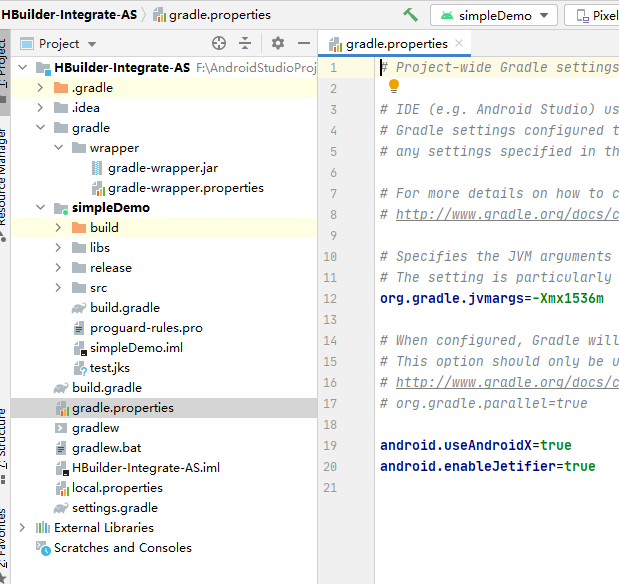Image resolution: width=619 pixels, height=584 pixels.
Task: Click HBuilder-Integrate-AS breadcrumb in navigation bar
Action: tap(69, 15)
